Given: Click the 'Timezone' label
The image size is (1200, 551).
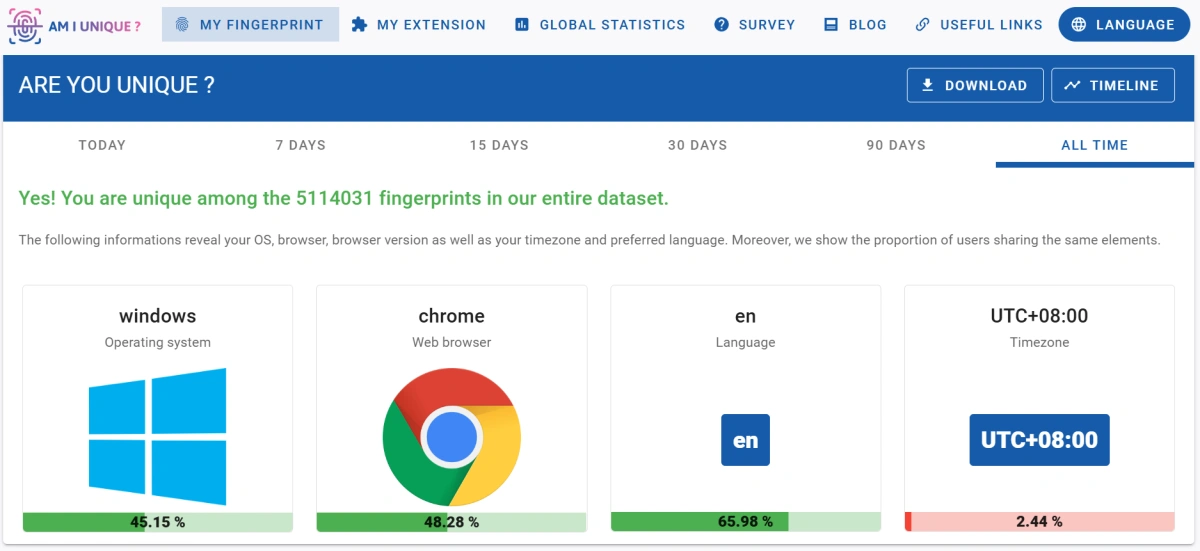Looking at the screenshot, I should [x=1039, y=342].
